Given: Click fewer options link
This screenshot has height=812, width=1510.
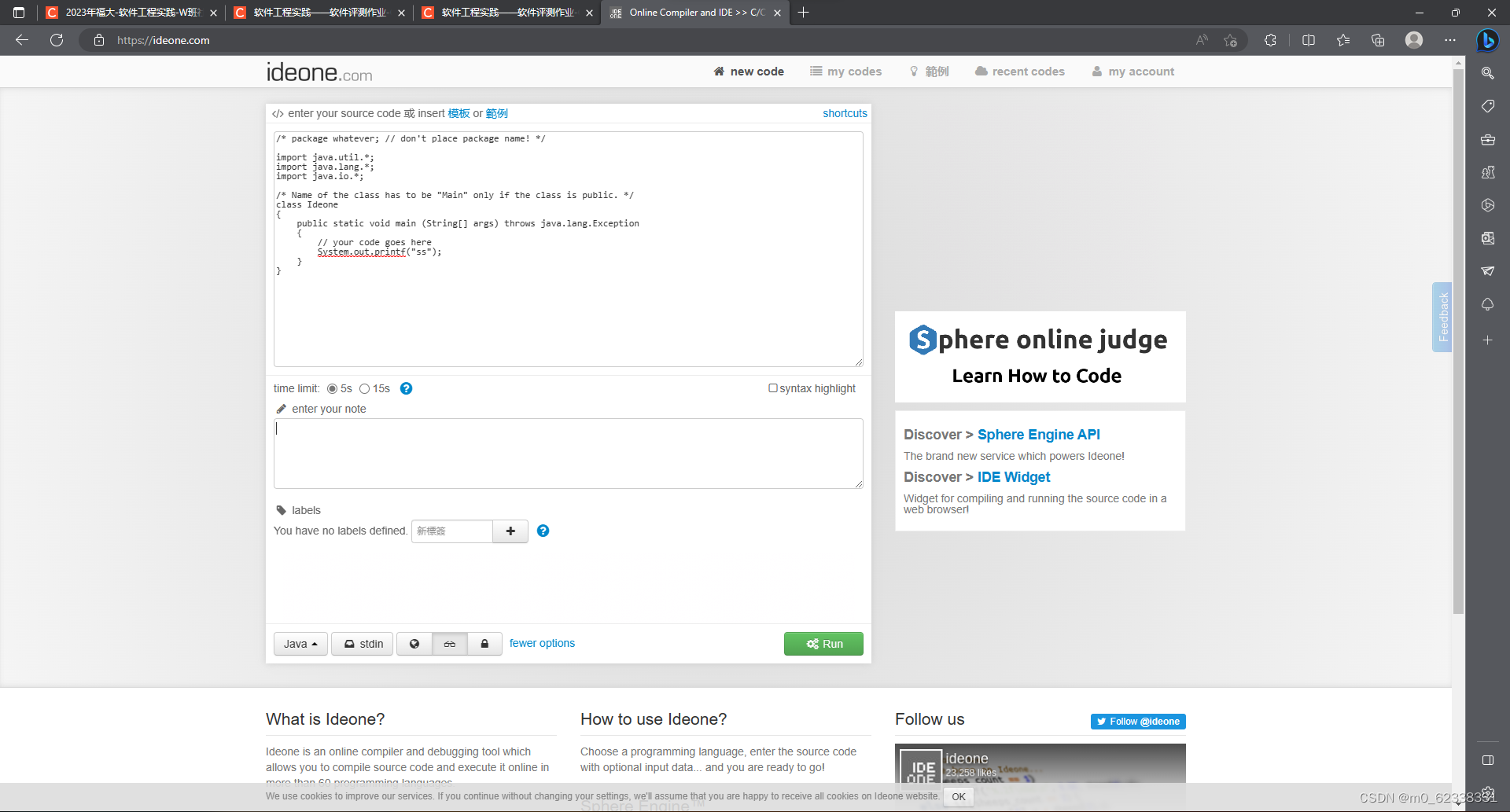Looking at the screenshot, I should coord(542,643).
